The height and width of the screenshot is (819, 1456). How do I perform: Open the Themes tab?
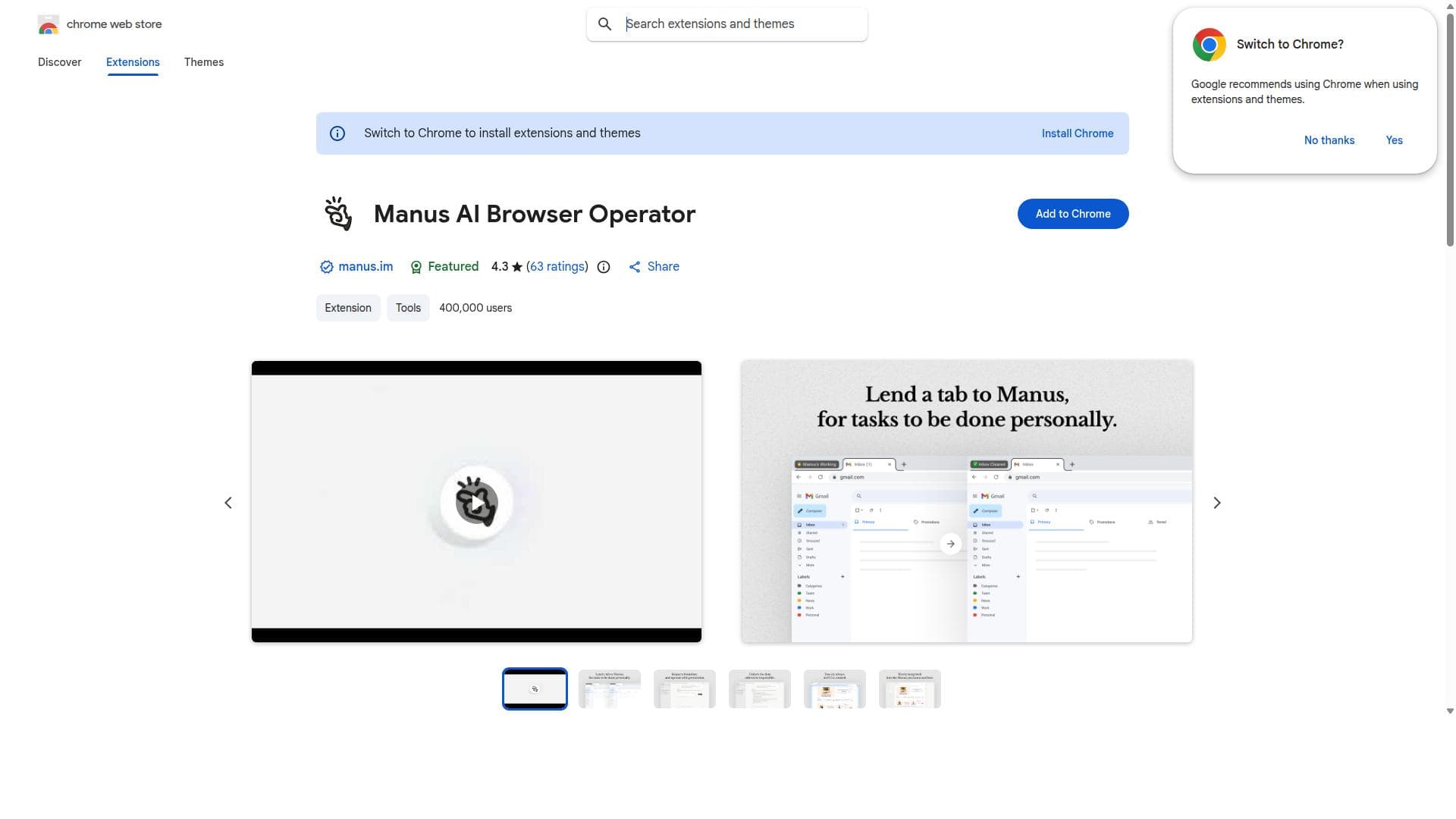pos(204,62)
